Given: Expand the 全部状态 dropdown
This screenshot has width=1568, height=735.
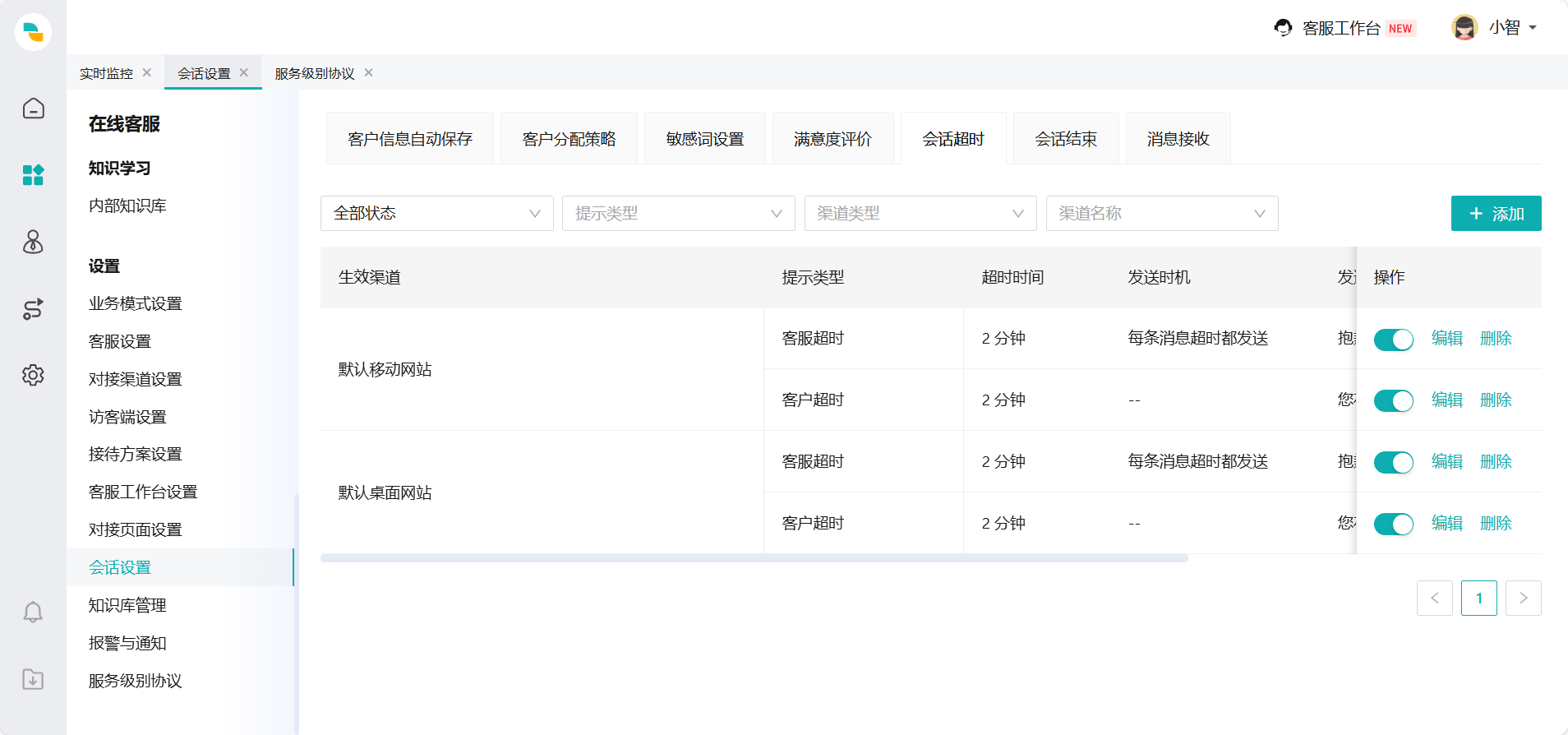Looking at the screenshot, I should pyautogui.click(x=436, y=214).
